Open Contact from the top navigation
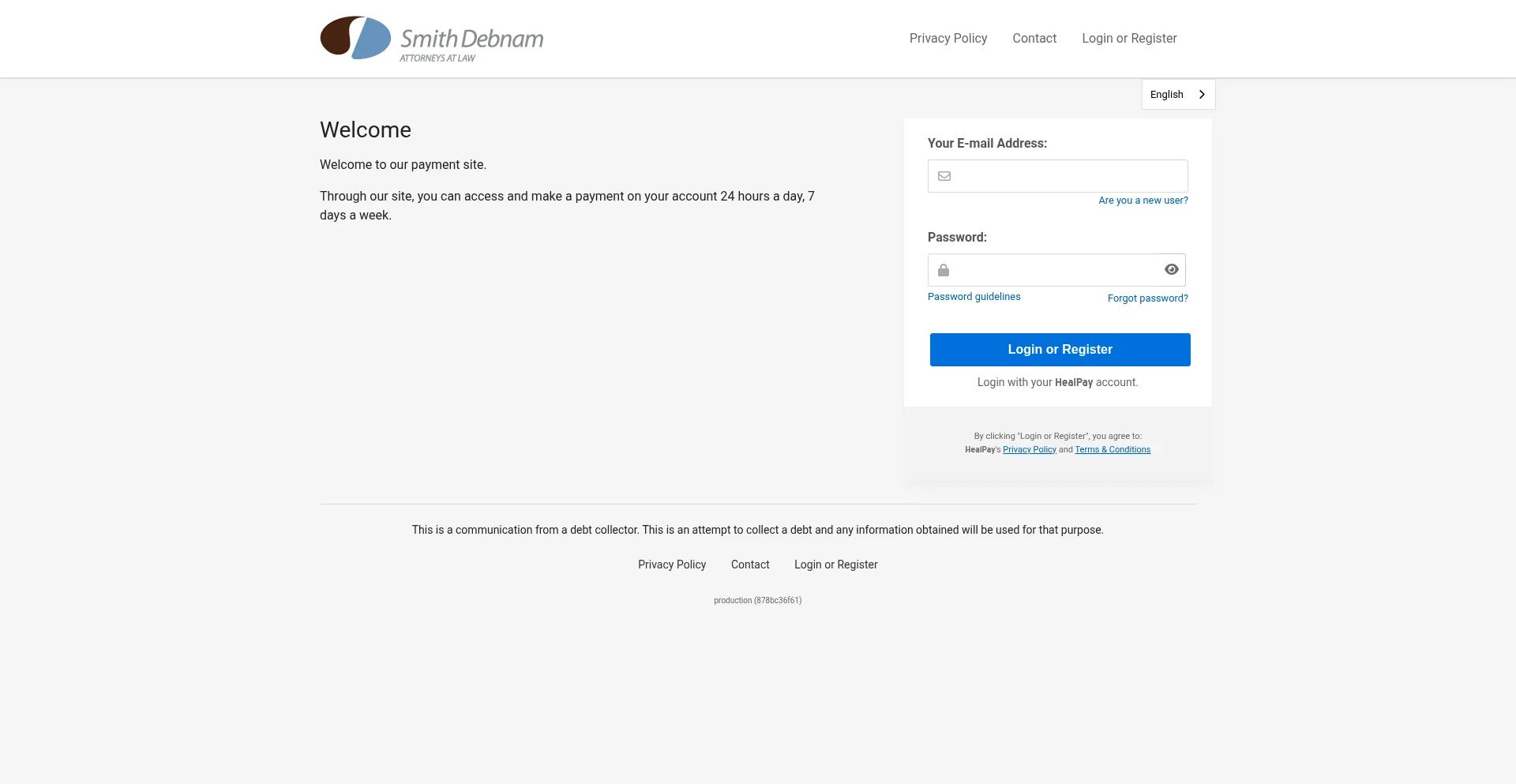Screen dimensions: 1516x784 [x=1034, y=38]
